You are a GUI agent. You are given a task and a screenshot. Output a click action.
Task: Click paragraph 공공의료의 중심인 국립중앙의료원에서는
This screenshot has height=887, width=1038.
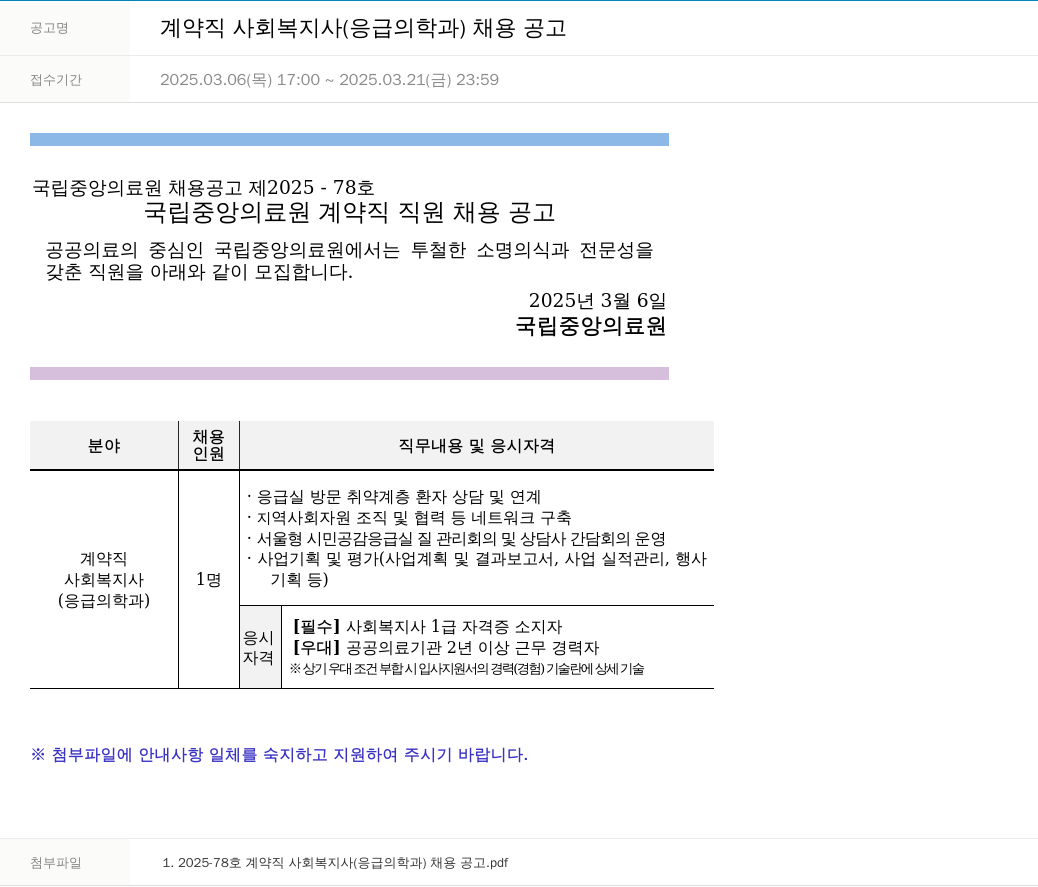[349, 261]
